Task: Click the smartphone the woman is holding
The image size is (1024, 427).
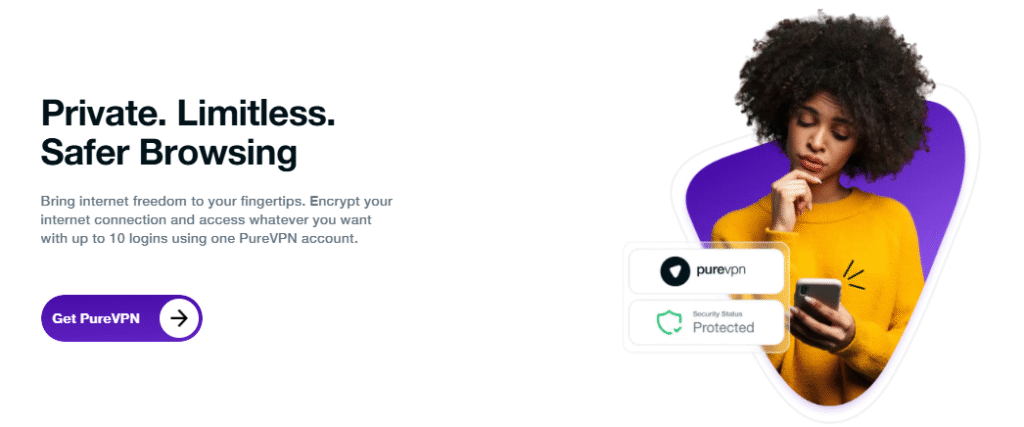Action: [817, 299]
